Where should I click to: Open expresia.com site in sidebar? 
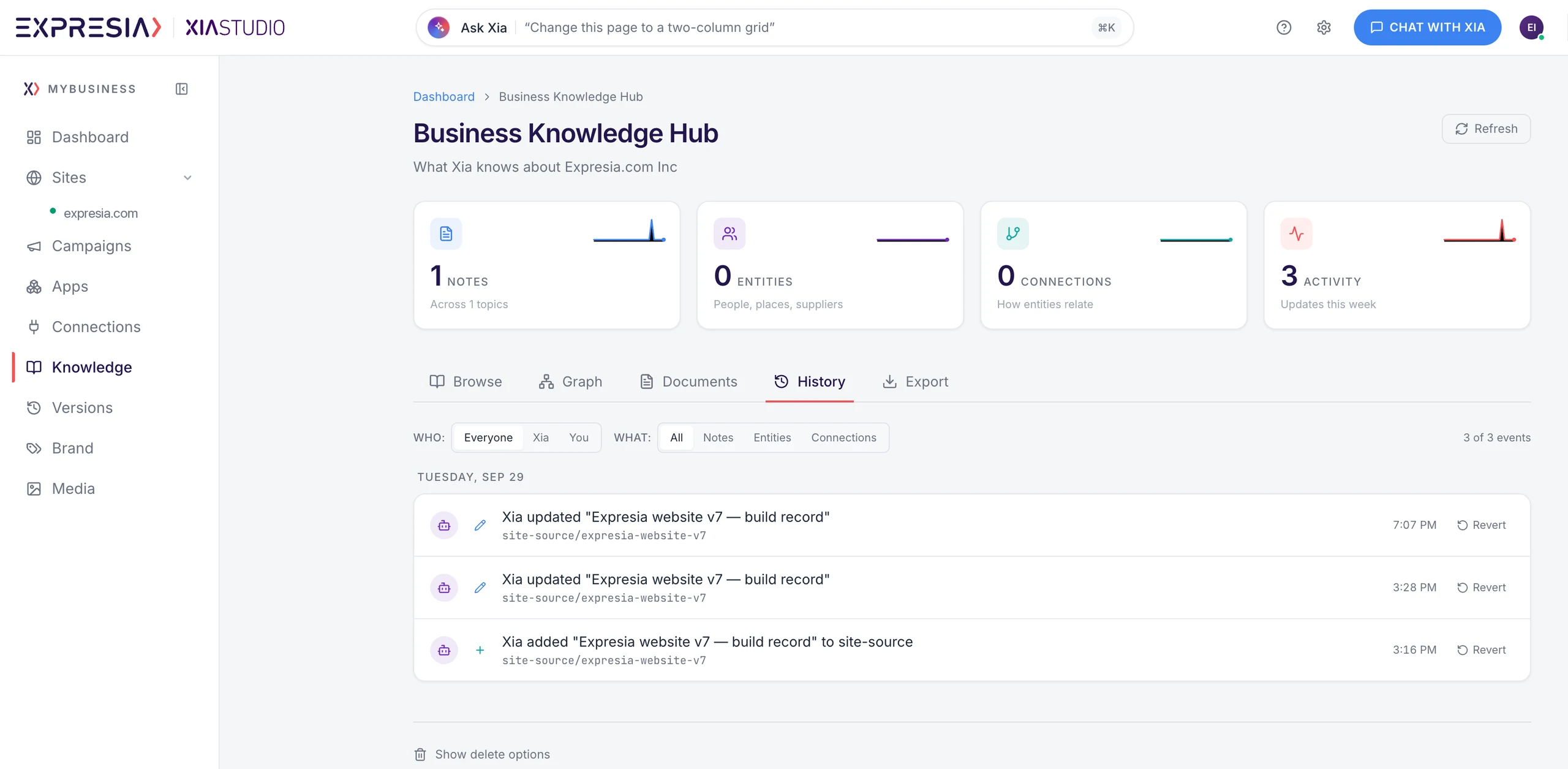pos(100,213)
